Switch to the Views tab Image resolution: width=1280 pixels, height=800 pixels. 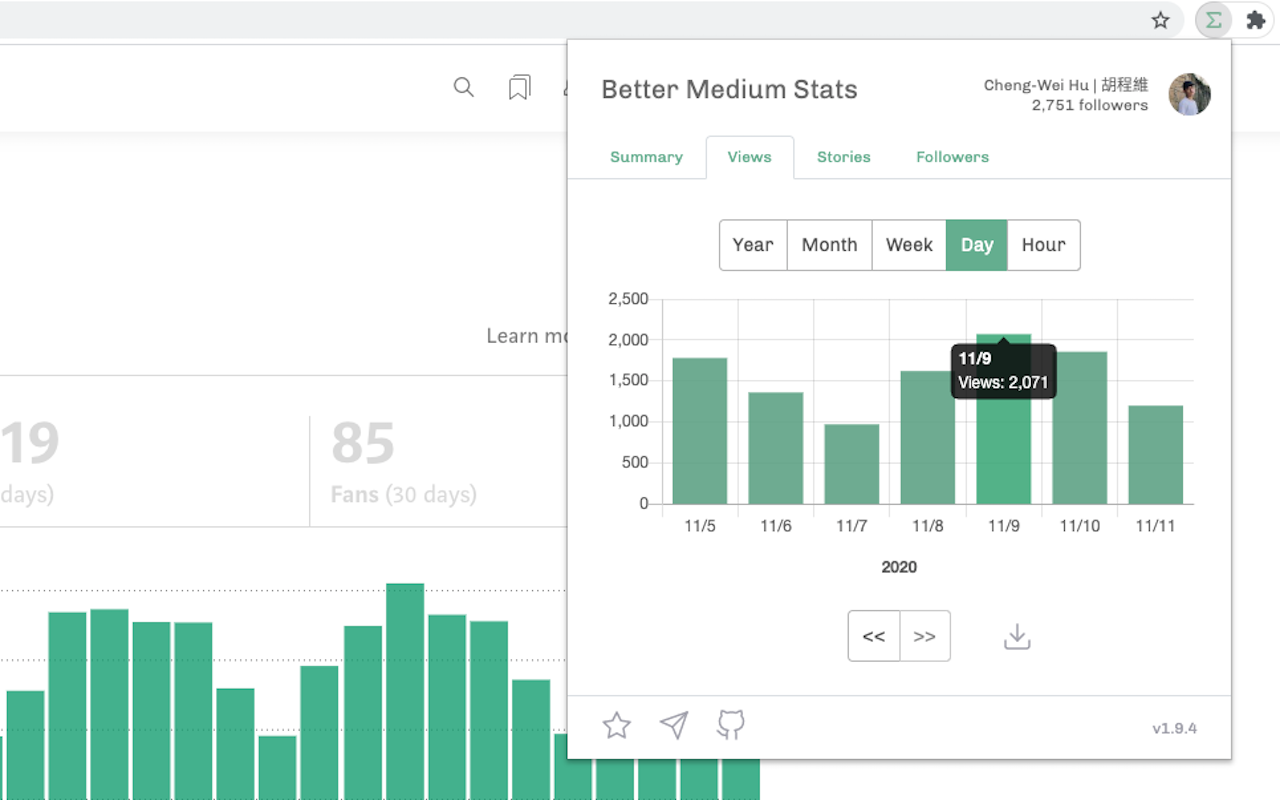(x=750, y=157)
